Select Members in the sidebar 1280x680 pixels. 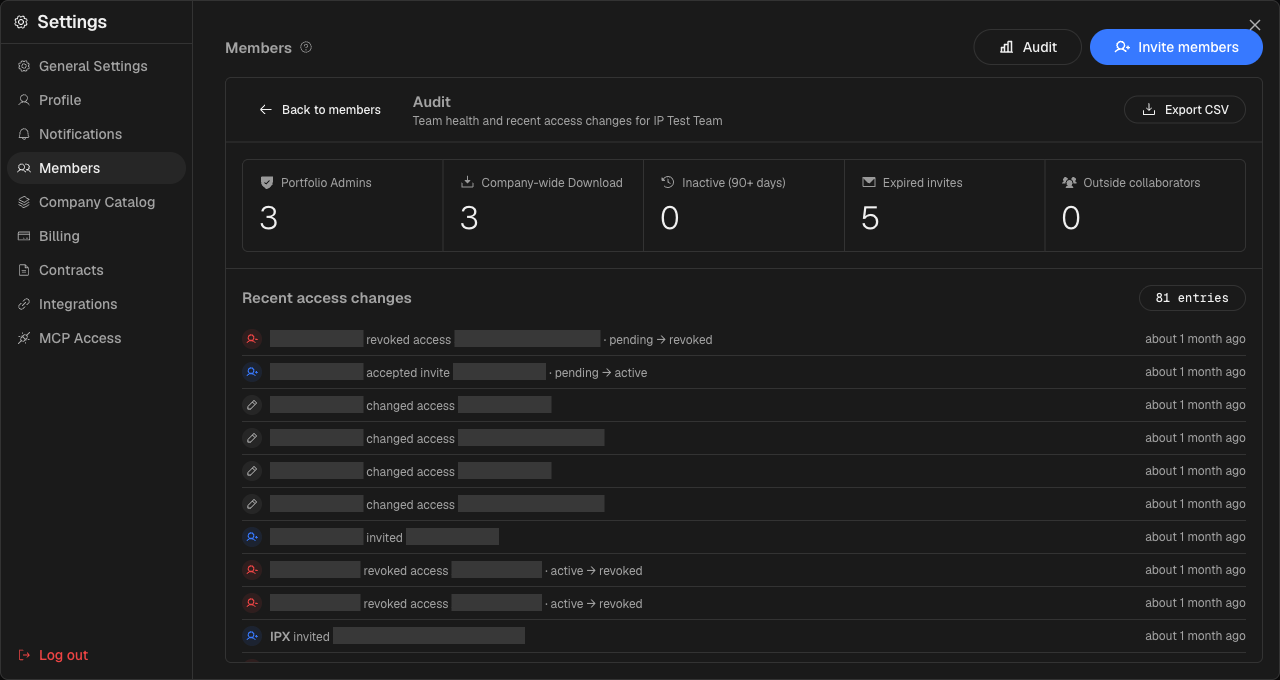(96, 168)
